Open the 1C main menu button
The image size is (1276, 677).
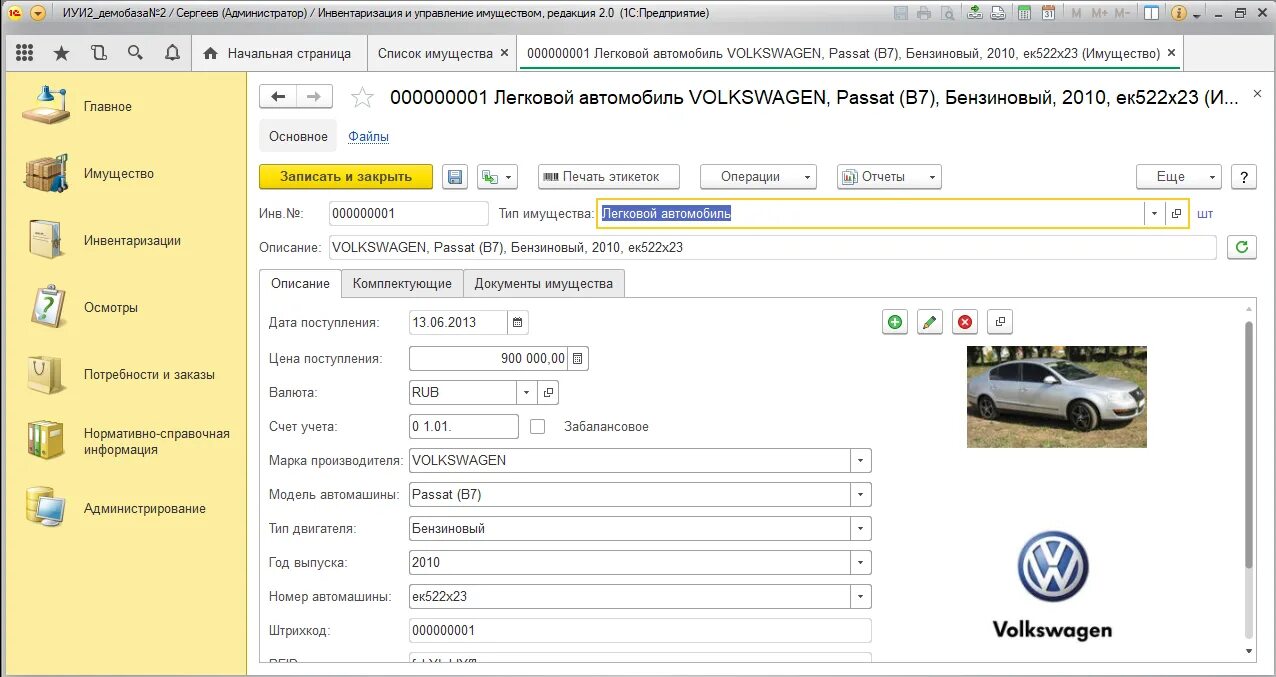37,13
